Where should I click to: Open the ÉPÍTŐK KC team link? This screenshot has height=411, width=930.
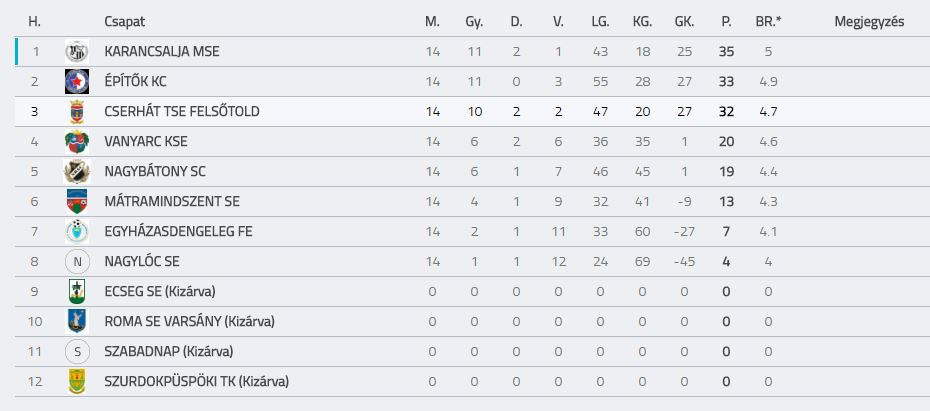[x=135, y=81]
